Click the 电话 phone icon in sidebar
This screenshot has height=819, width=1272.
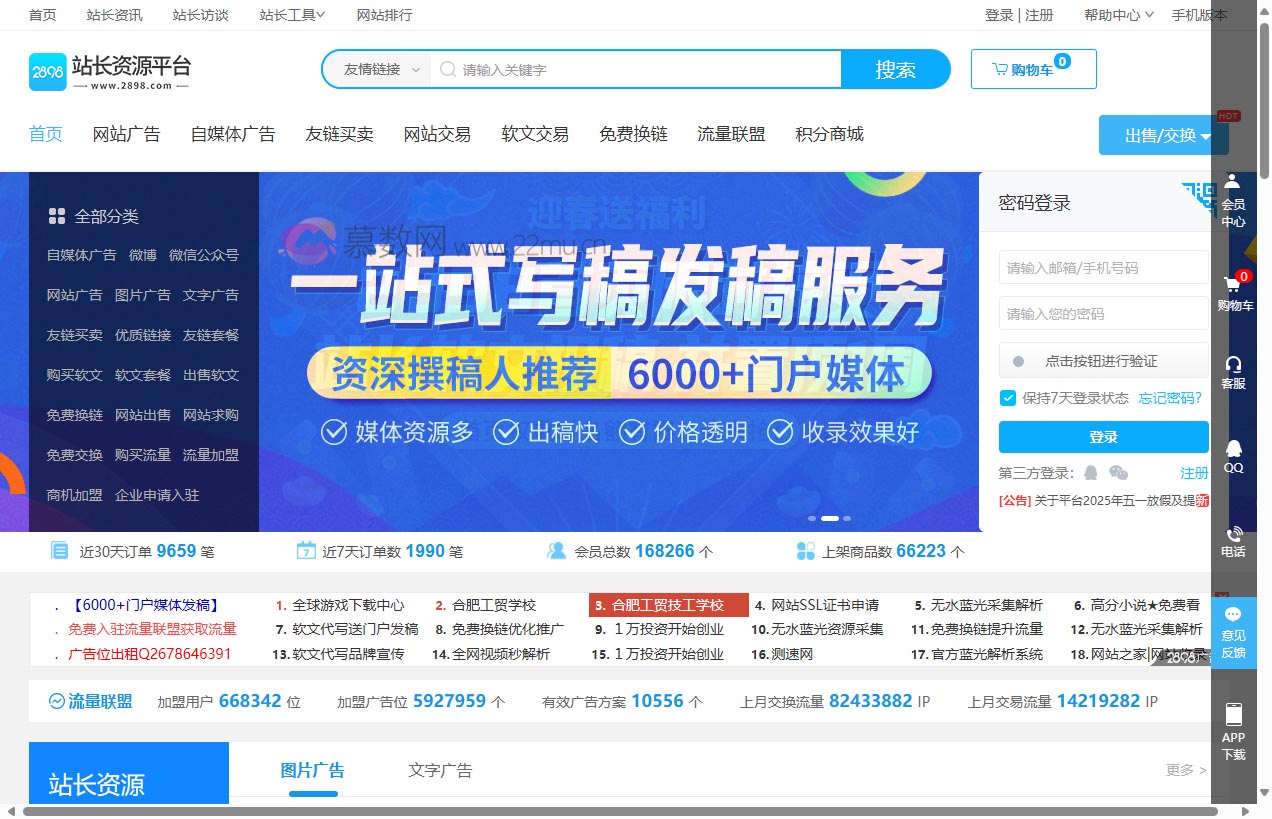coord(1233,540)
